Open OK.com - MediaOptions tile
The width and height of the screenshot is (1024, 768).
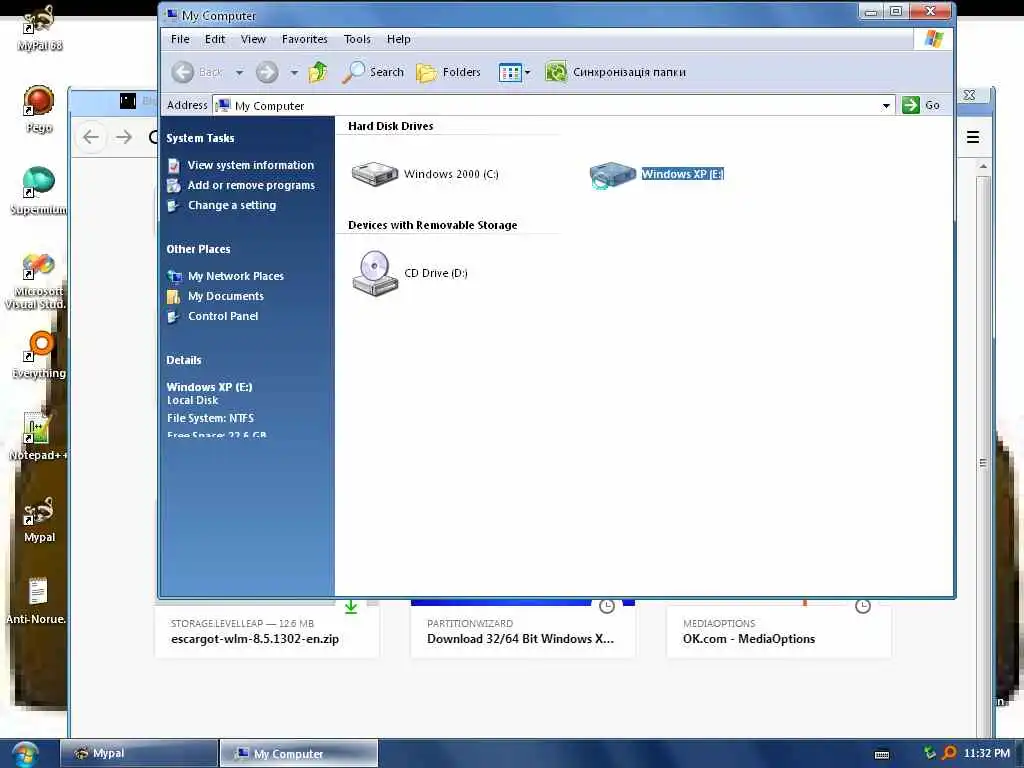778,631
